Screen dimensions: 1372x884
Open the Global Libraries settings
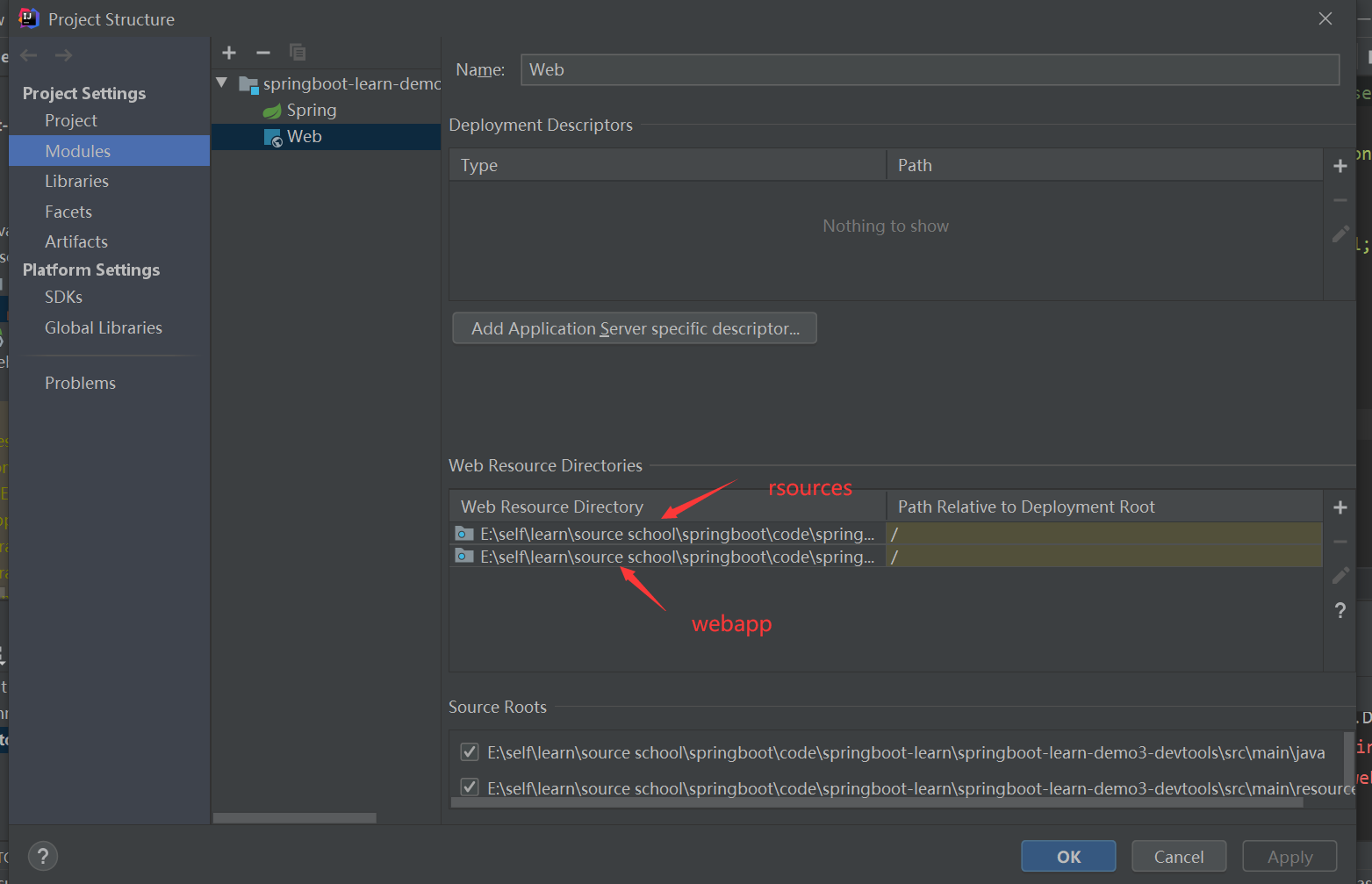tap(104, 327)
